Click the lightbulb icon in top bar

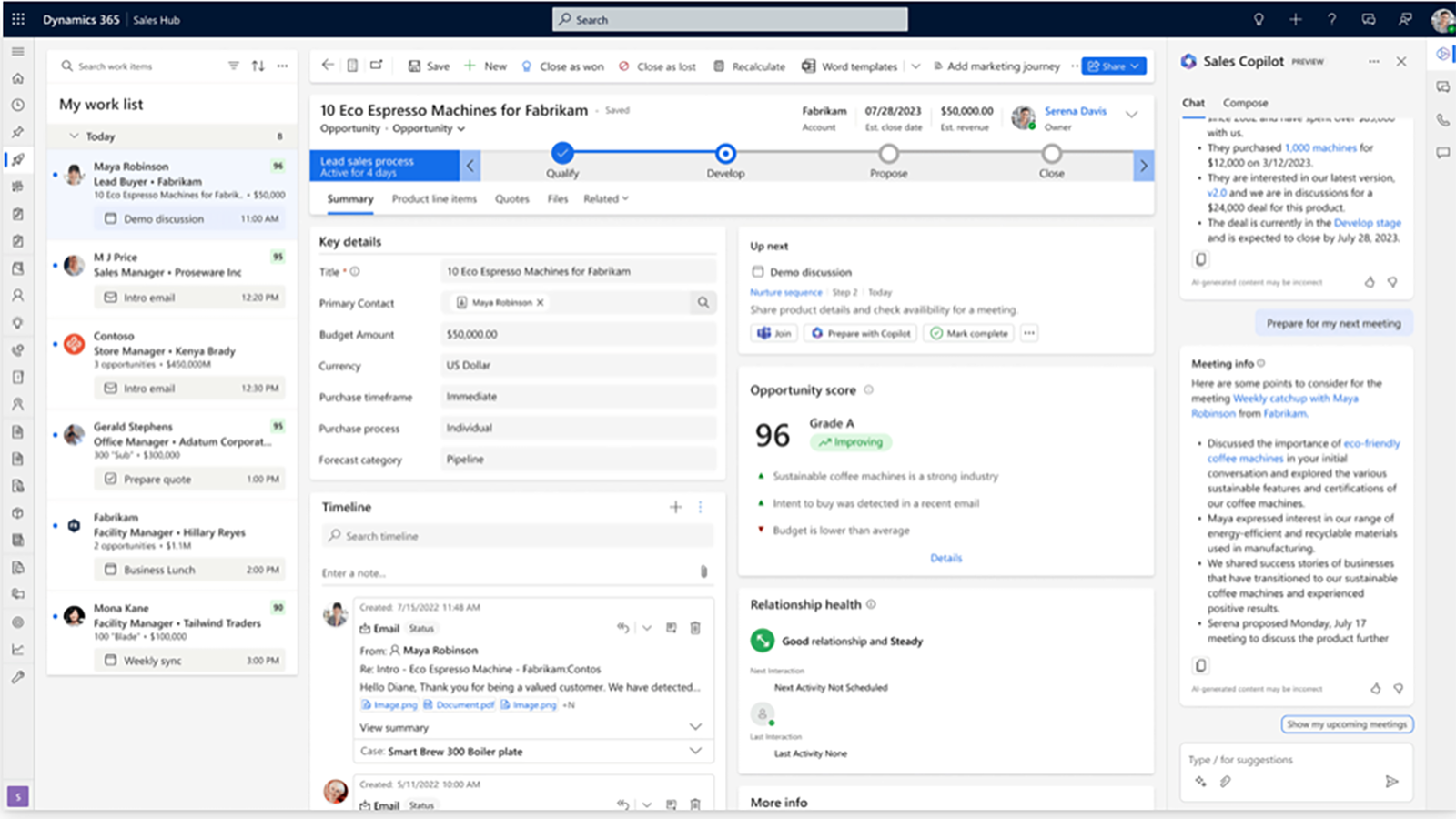(x=1259, y=19)
